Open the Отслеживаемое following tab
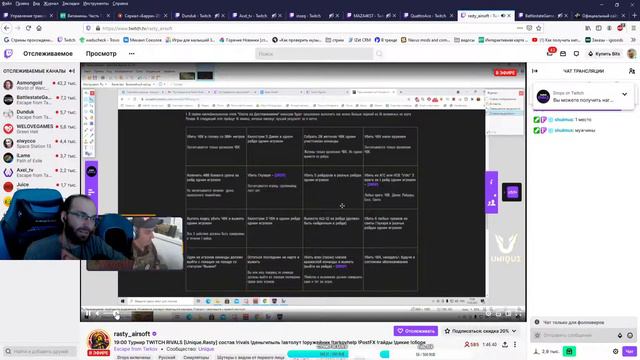640x360 pixels. click(48, 53)
